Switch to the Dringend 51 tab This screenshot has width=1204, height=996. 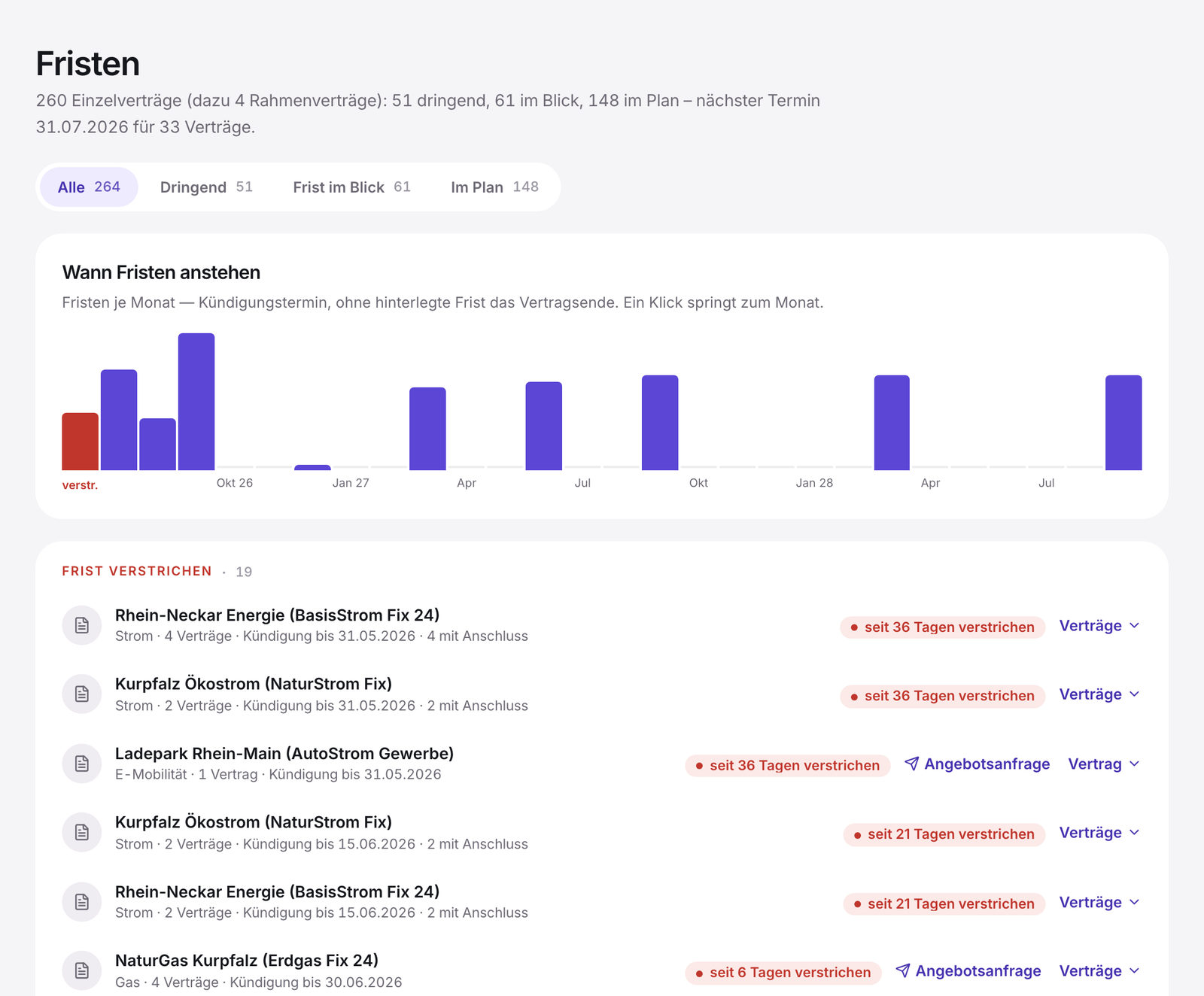click(206, 187)
